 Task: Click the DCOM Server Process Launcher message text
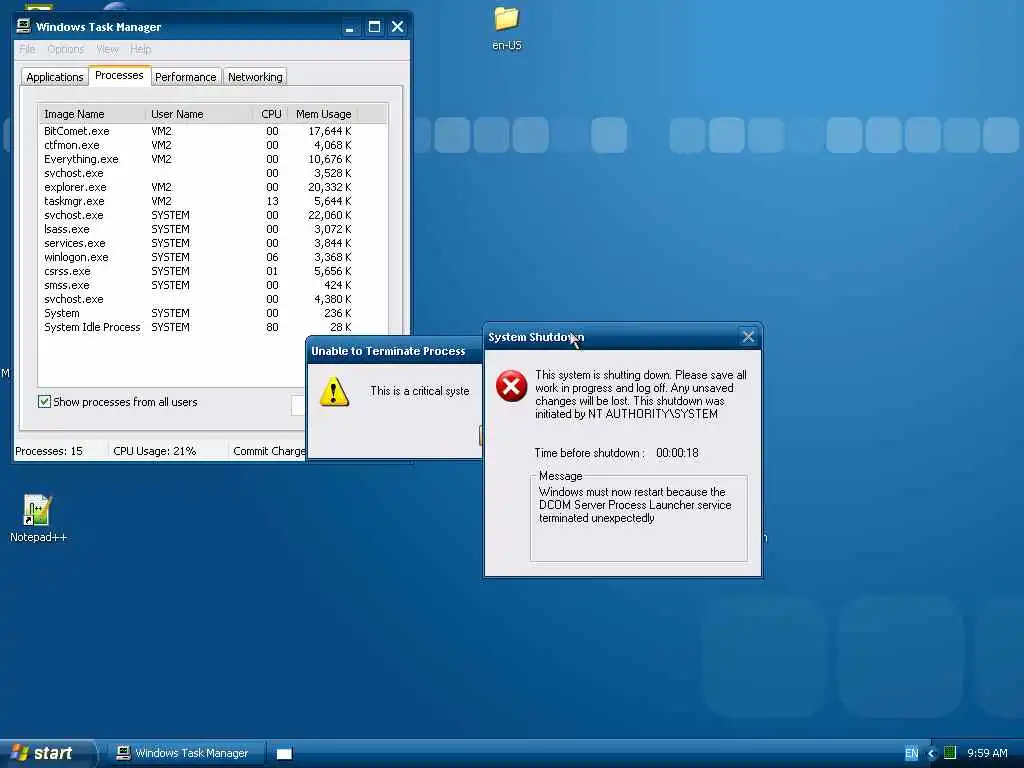tap(635, 505)
